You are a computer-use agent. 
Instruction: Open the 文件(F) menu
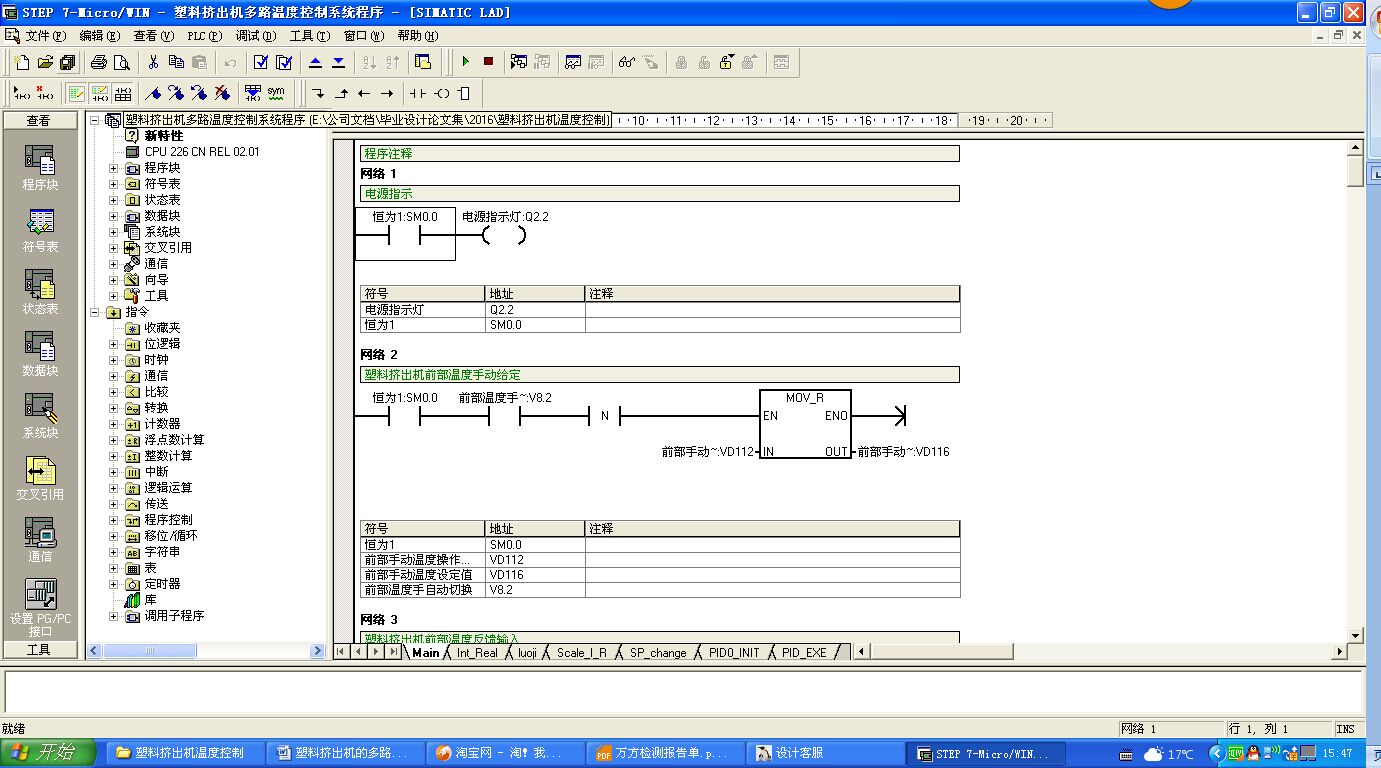point(45,36)
